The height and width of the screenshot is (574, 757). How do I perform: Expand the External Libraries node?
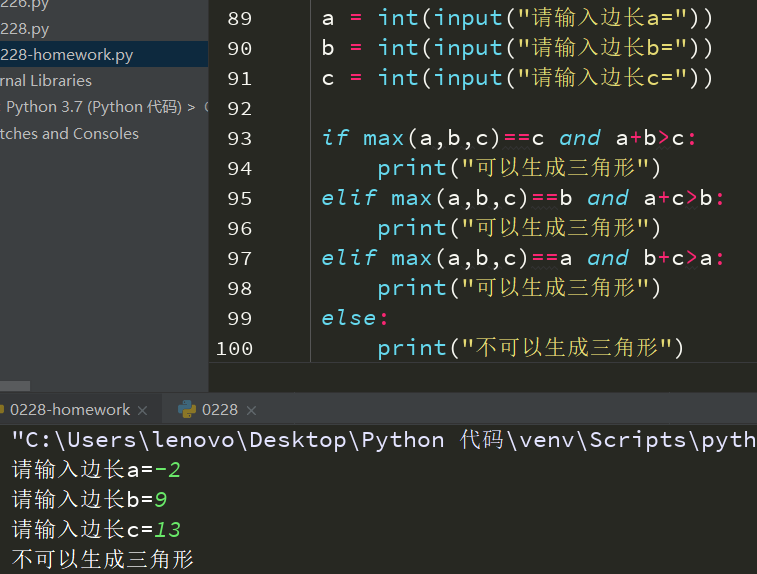(46, 81)
